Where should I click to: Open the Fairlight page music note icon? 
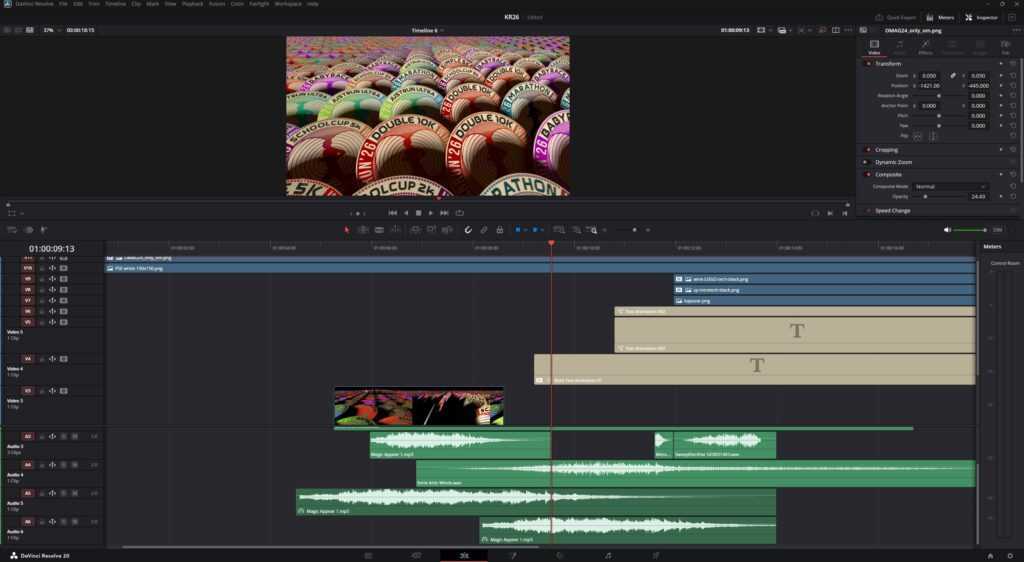point(607,555)
